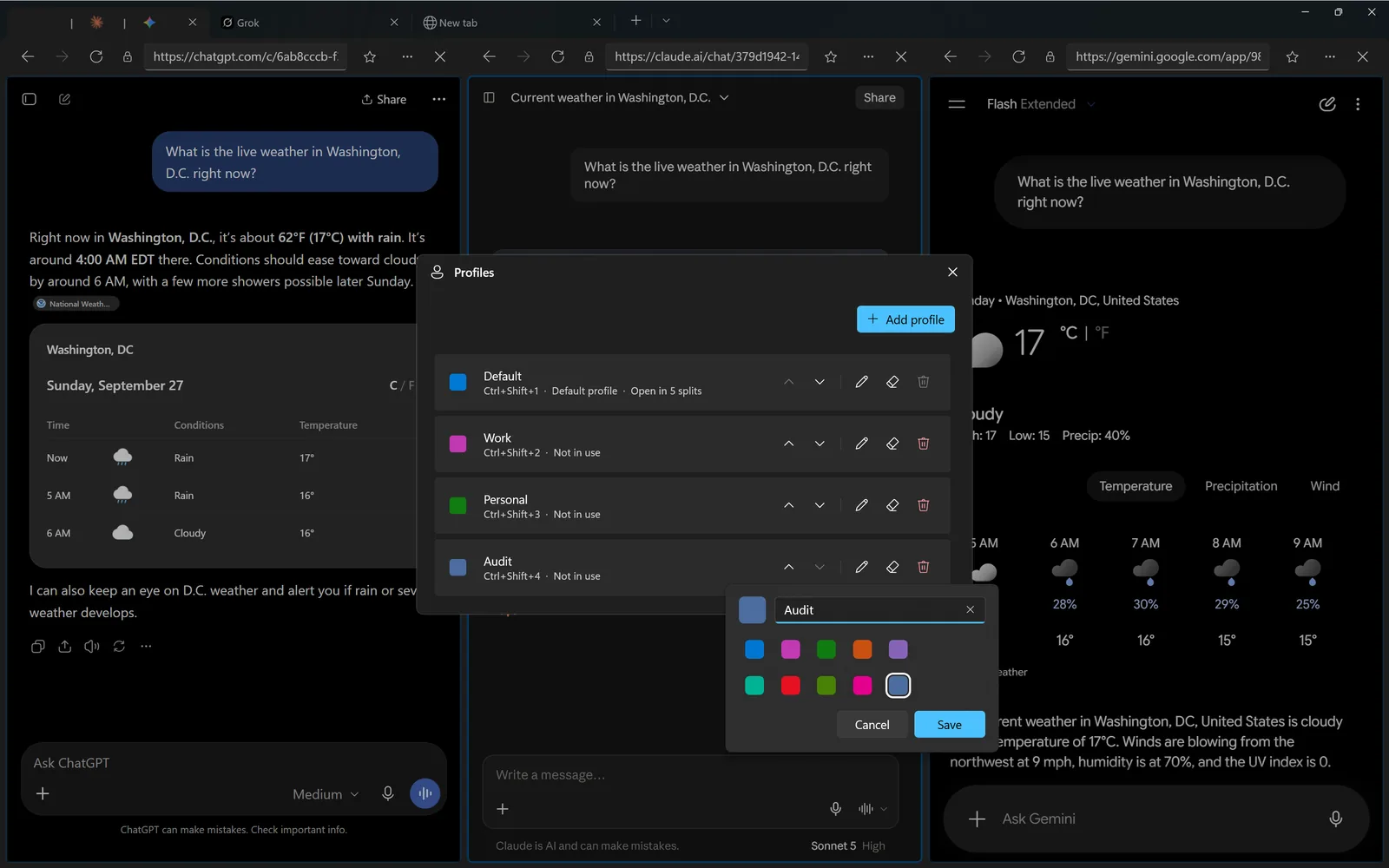
Task: Copy ChatGPT response icon
Action: point(37,646)
